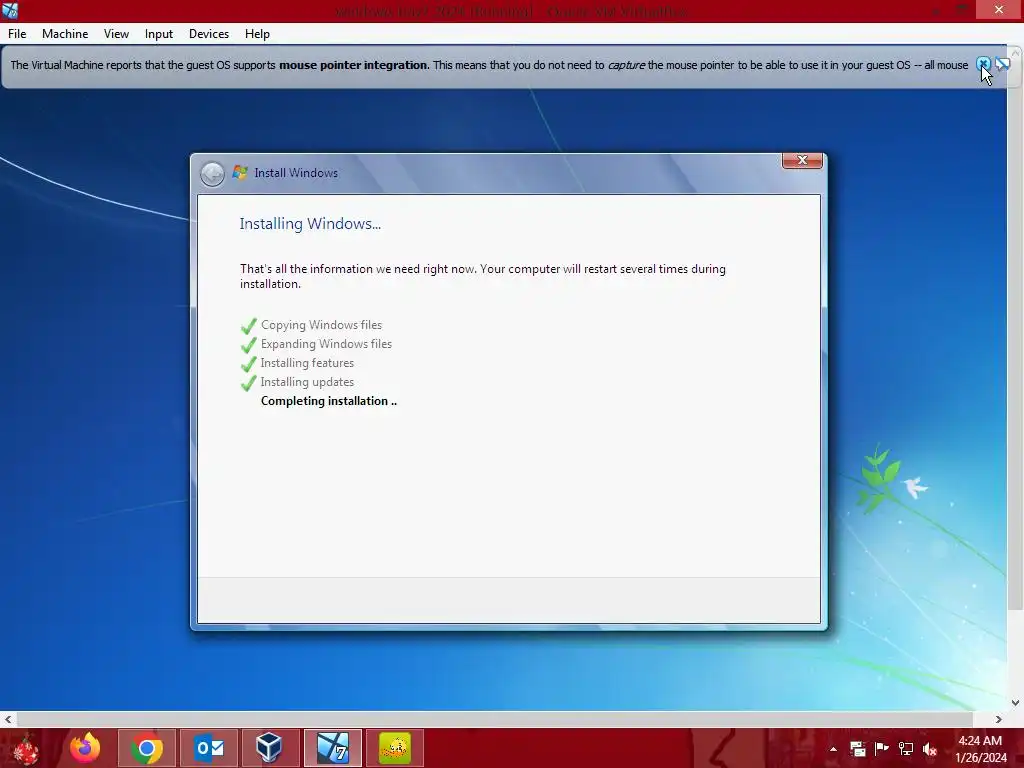The image size is (1024, 768).
Task: Click the muted volume tray icon
Action: pyautogui.click(x=930, y=749)
